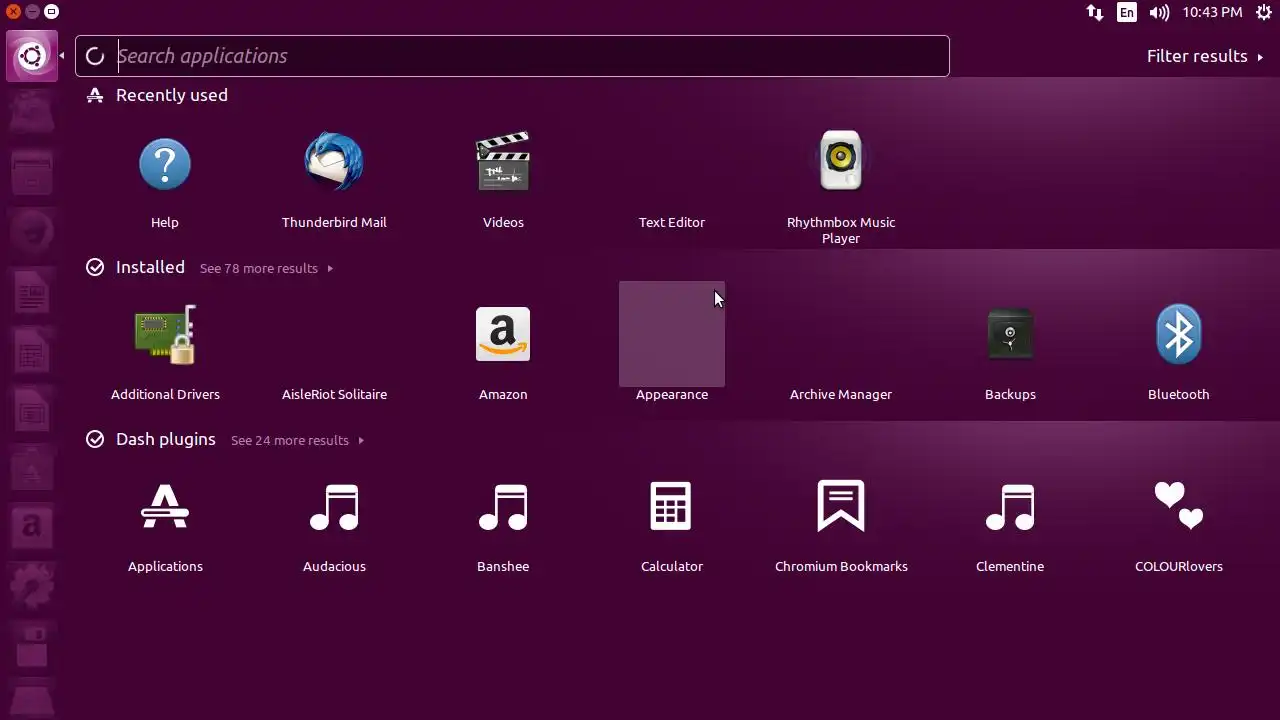The width and height of the screenshot is (1280, 720).
Task: Select the COLOURlovers plugin icon
Action: (x=1179, y=506)
